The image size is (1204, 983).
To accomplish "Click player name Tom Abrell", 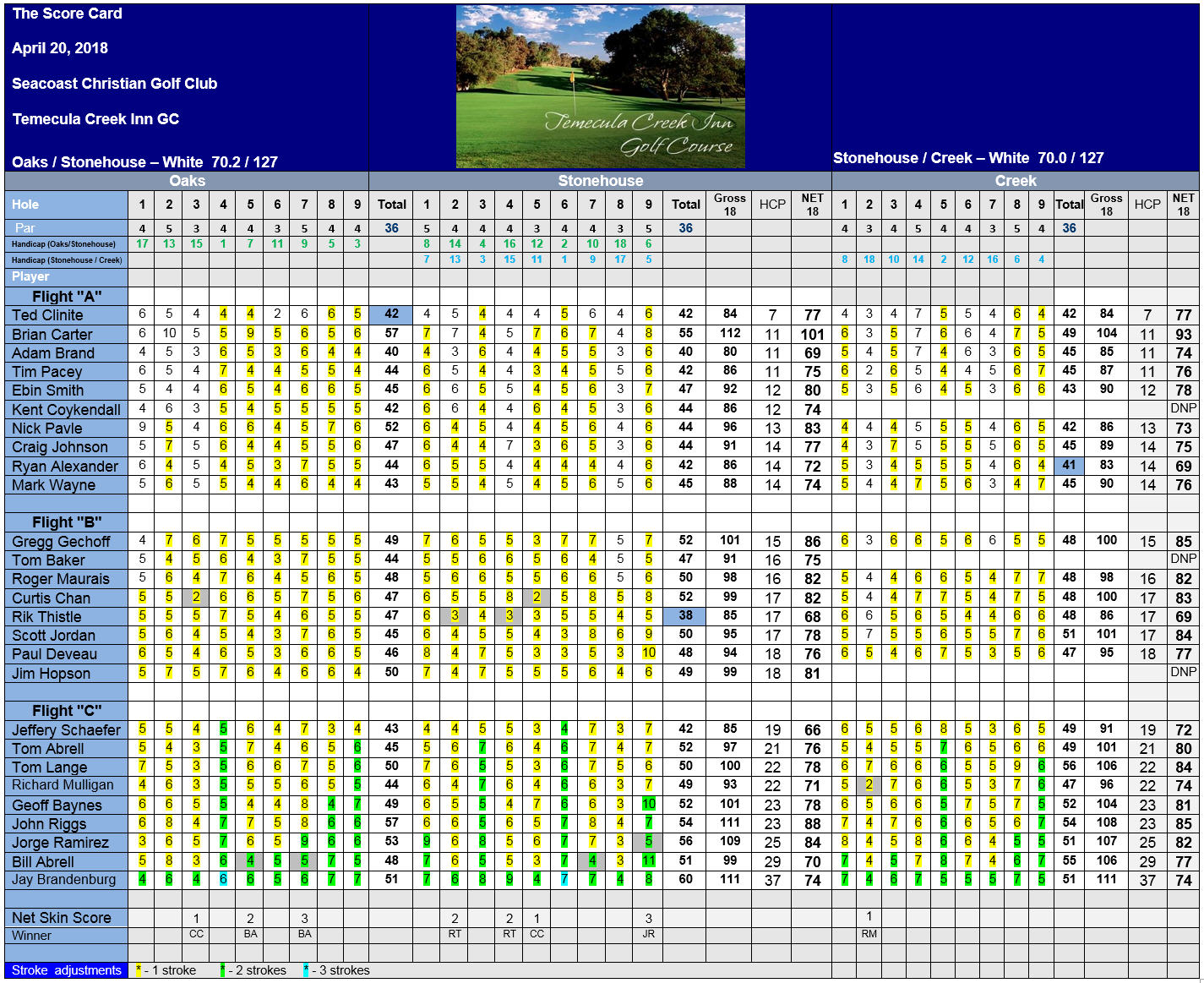I will 48,749.
